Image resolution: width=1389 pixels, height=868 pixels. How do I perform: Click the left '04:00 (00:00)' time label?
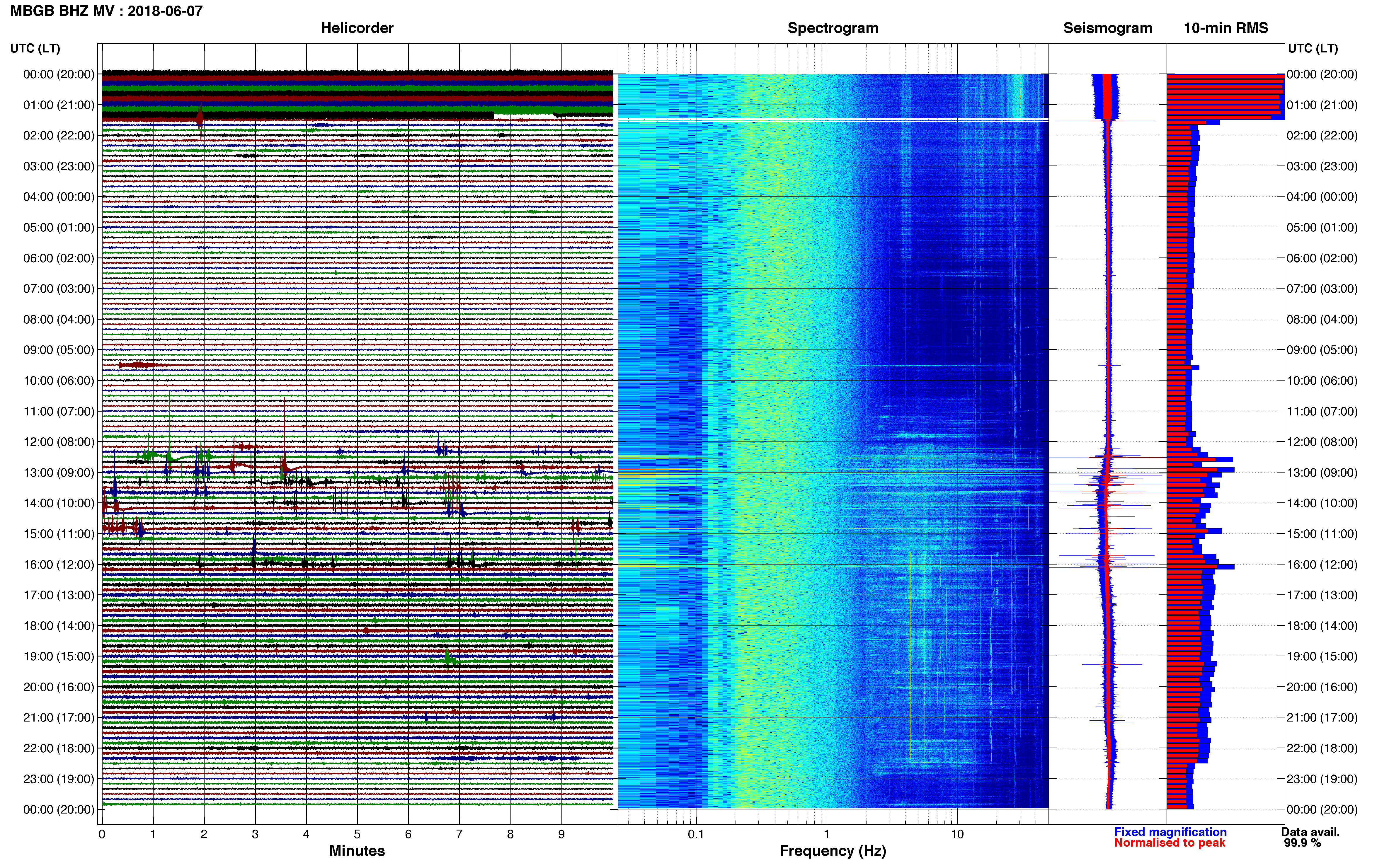tap(59, 197)
